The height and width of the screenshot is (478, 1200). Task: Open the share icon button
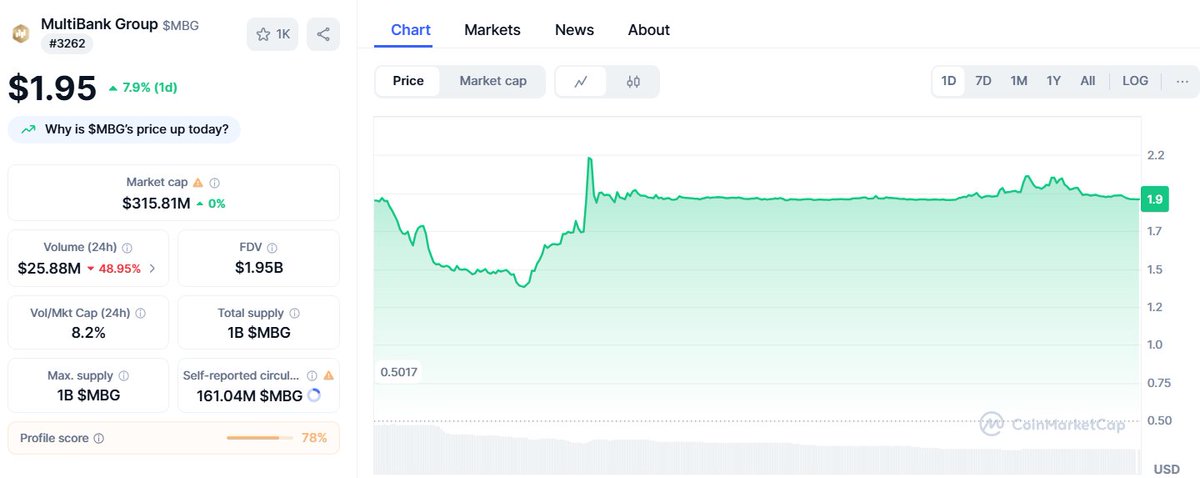(x=323, y=34)
